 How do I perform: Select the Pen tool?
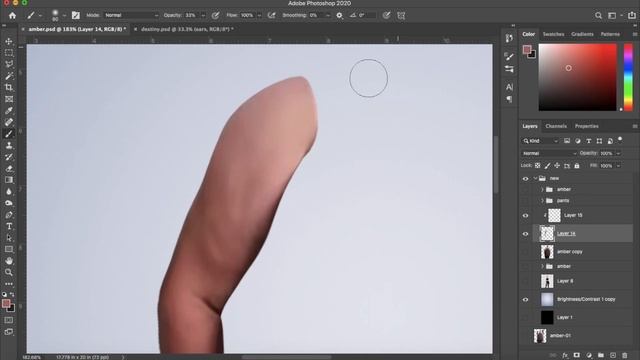(9, 215)
